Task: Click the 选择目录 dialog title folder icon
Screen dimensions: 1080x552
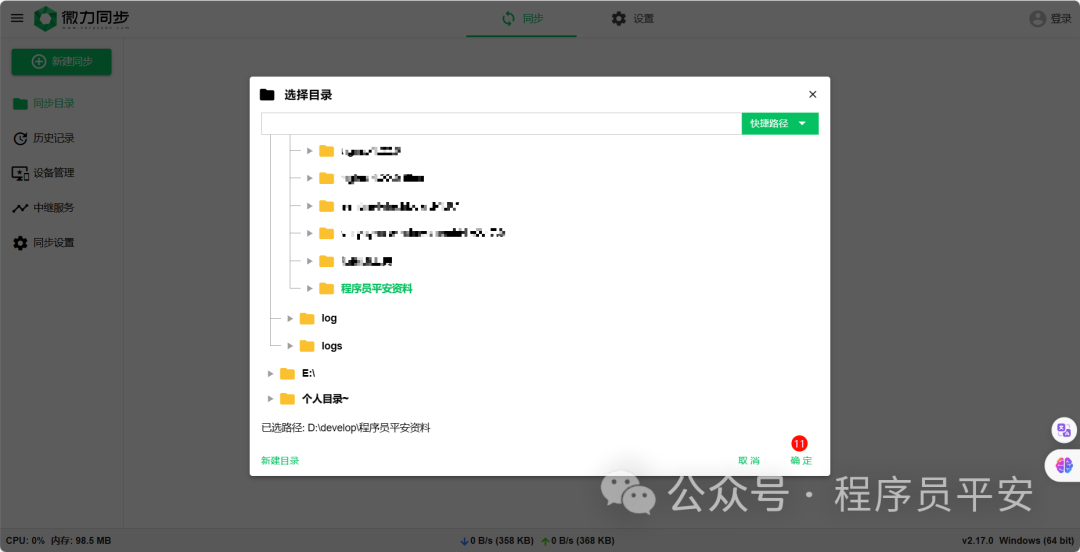Action: [x=267, y=95]
